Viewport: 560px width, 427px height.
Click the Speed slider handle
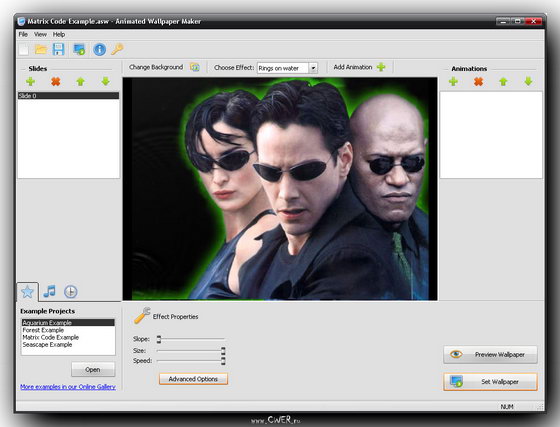coord(223,361)
